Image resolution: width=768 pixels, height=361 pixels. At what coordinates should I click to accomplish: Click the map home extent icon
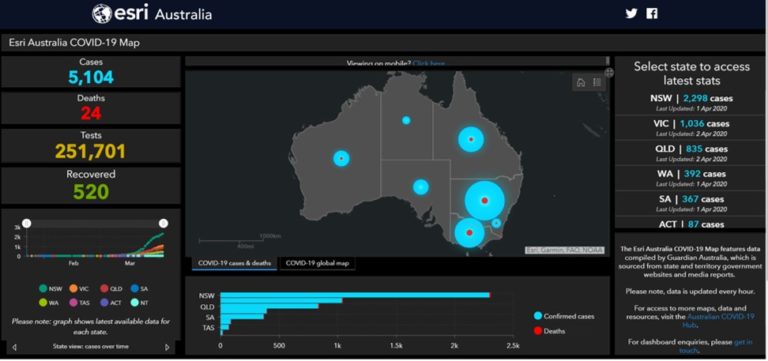(581, 82)
